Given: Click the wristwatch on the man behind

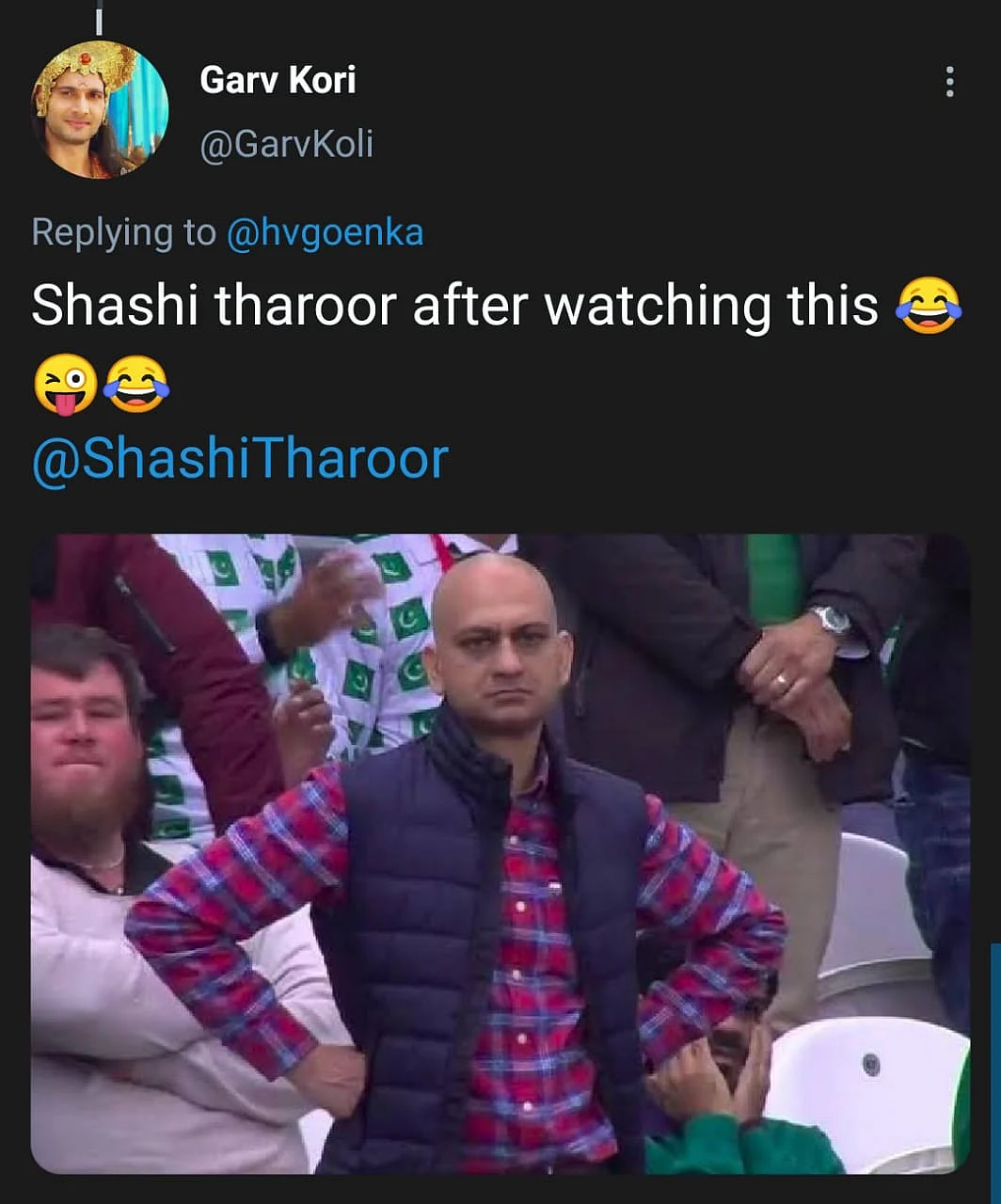Looking at the screenshot, I should coord(832,620).
